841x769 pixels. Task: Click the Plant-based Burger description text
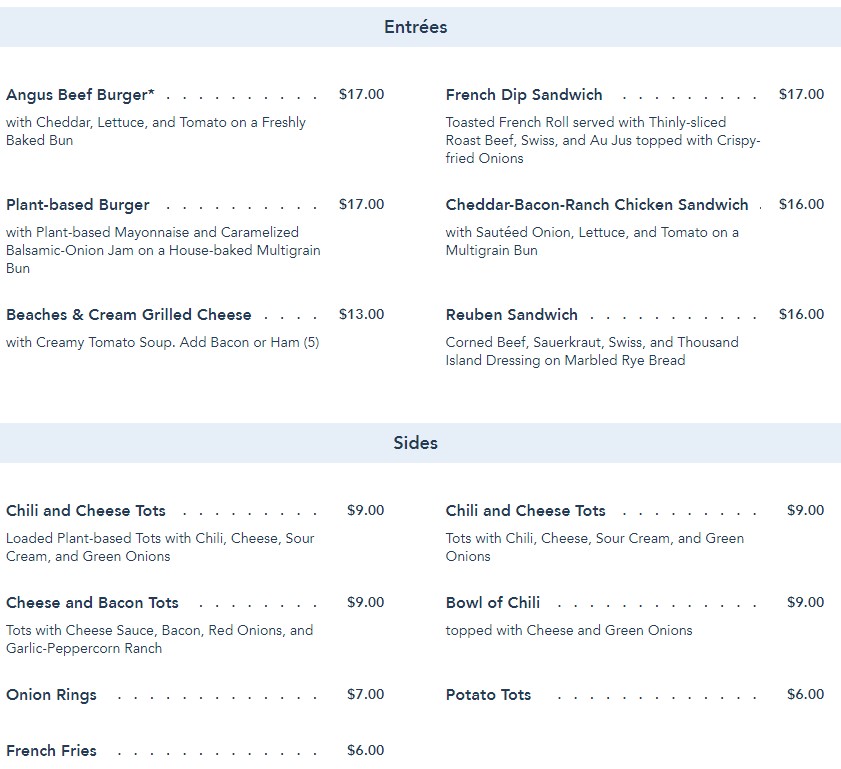163,250
